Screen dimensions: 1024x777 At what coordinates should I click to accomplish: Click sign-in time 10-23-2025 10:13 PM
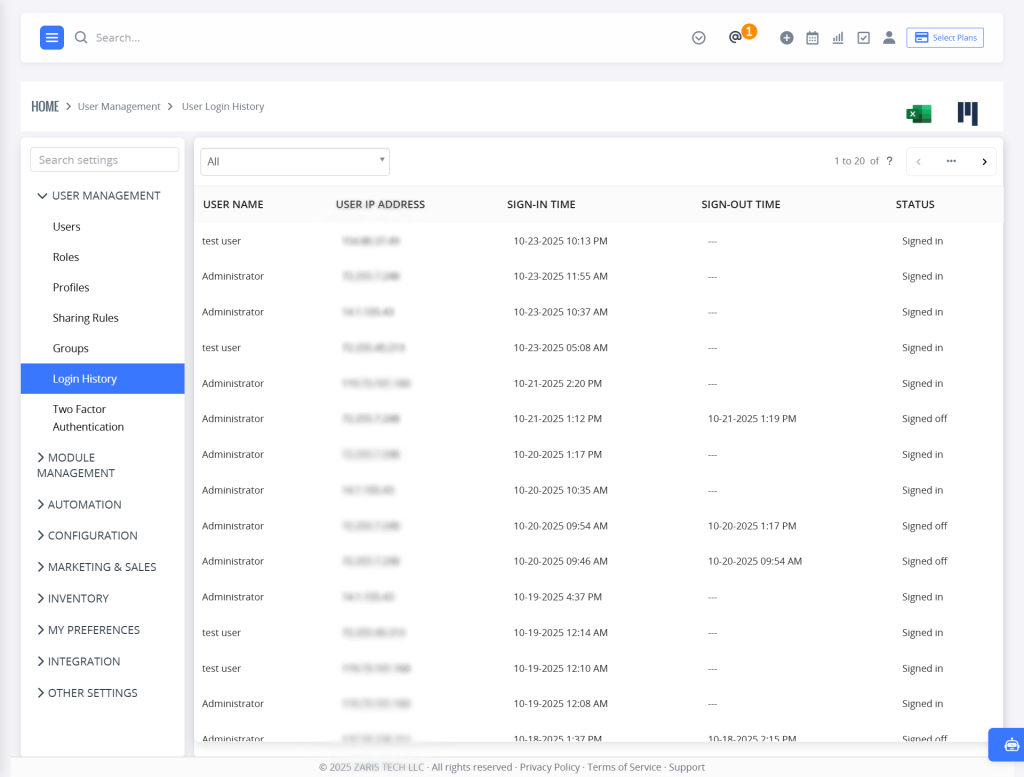coord(560,241)
